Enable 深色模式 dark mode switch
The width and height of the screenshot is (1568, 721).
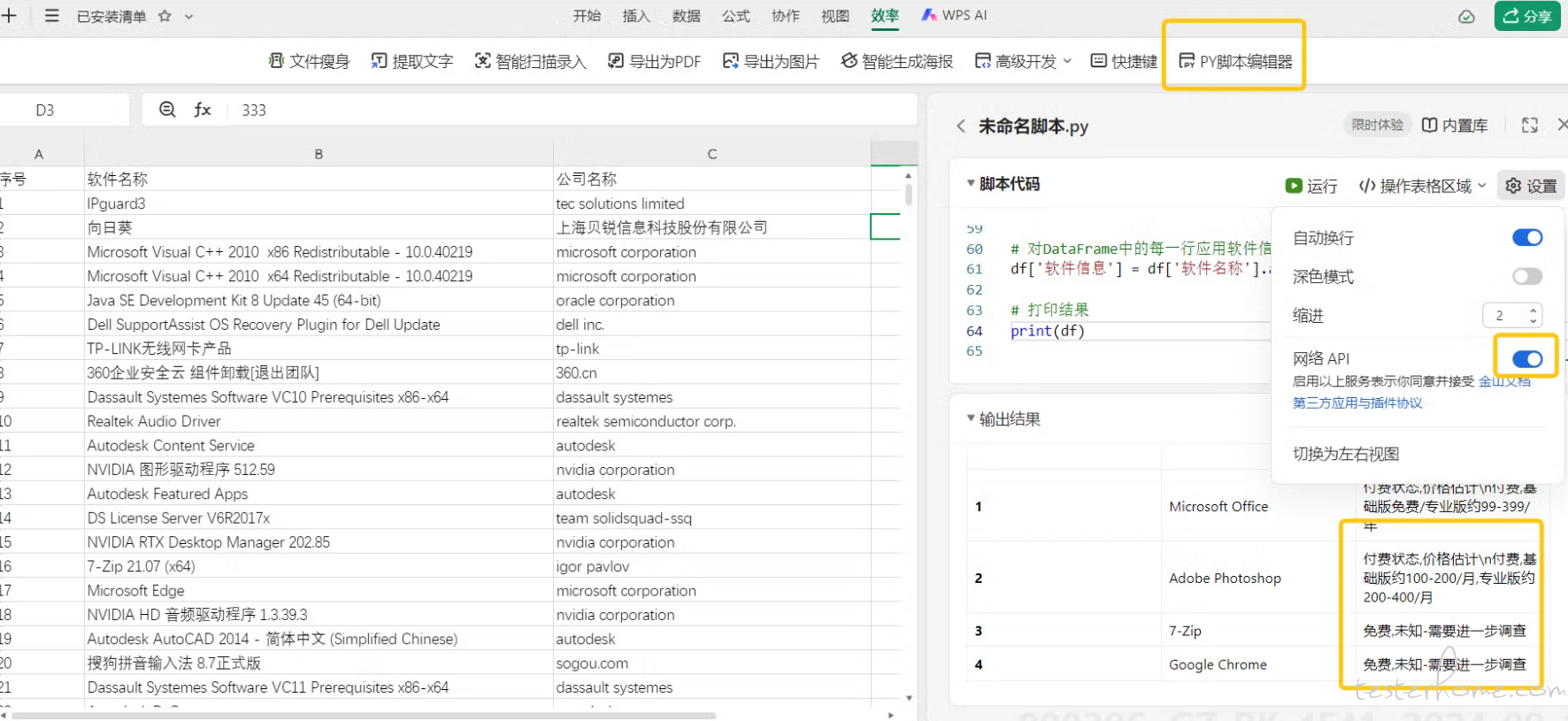1527,276
